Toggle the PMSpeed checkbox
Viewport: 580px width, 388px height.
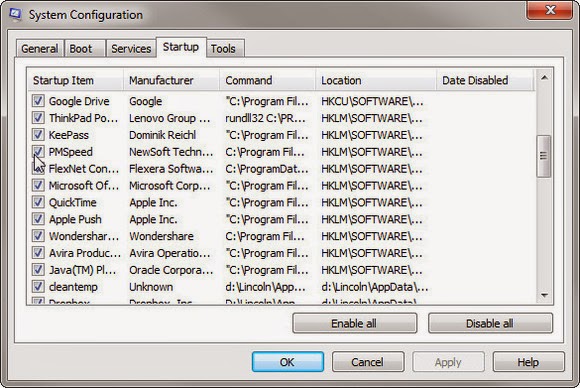click(38, 151)
